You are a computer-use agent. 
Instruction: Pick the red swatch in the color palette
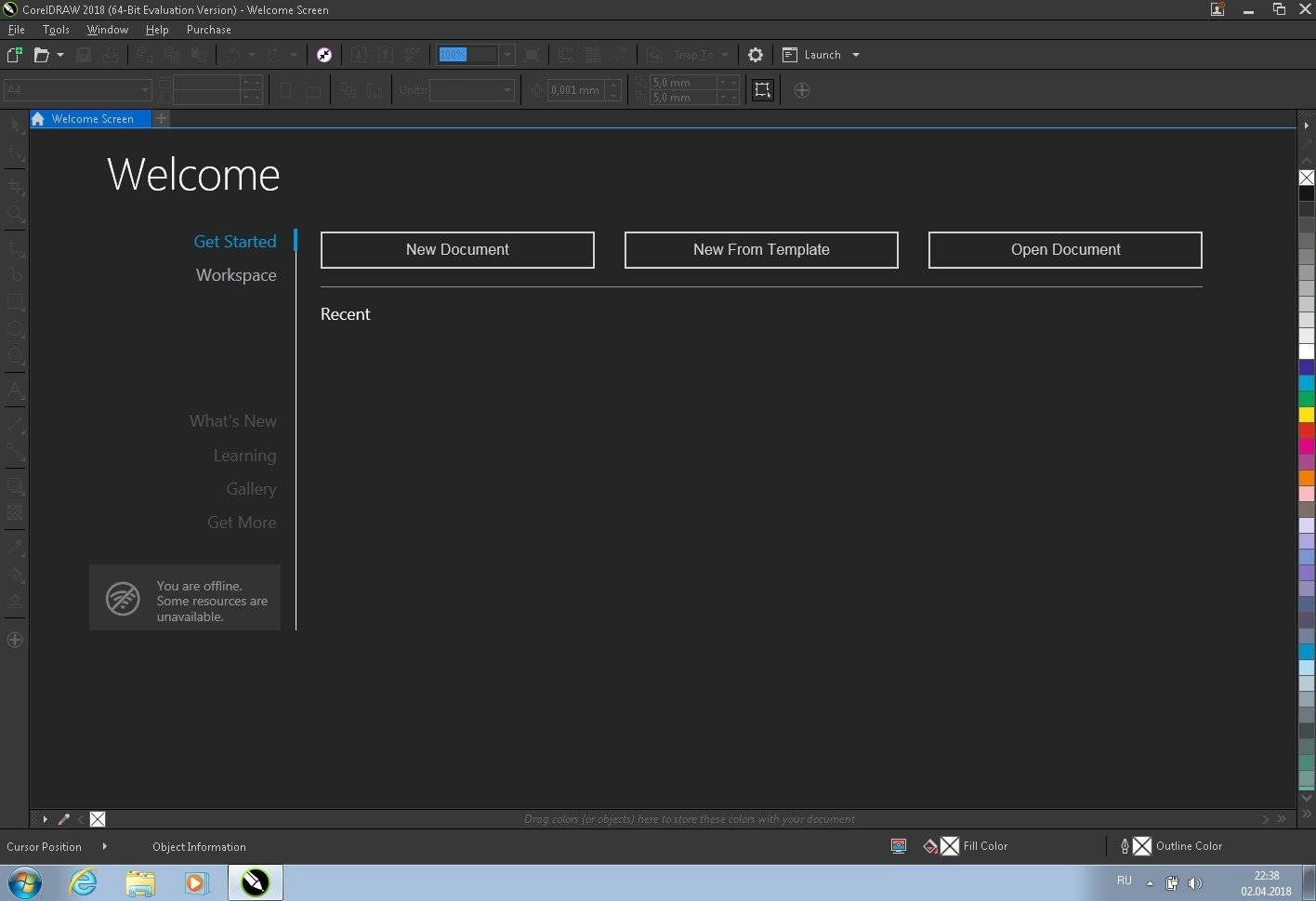pyautogui.click(x=1307, y=431)
